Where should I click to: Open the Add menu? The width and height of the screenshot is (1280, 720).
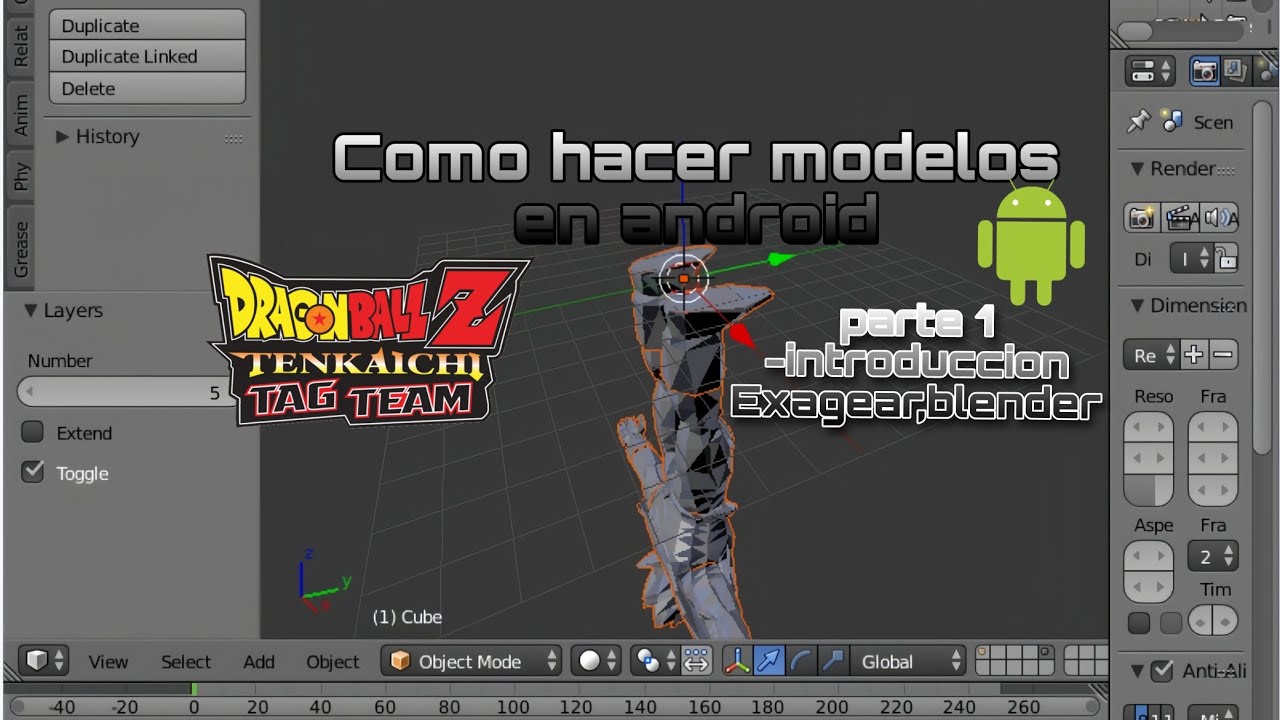[259, 662]
